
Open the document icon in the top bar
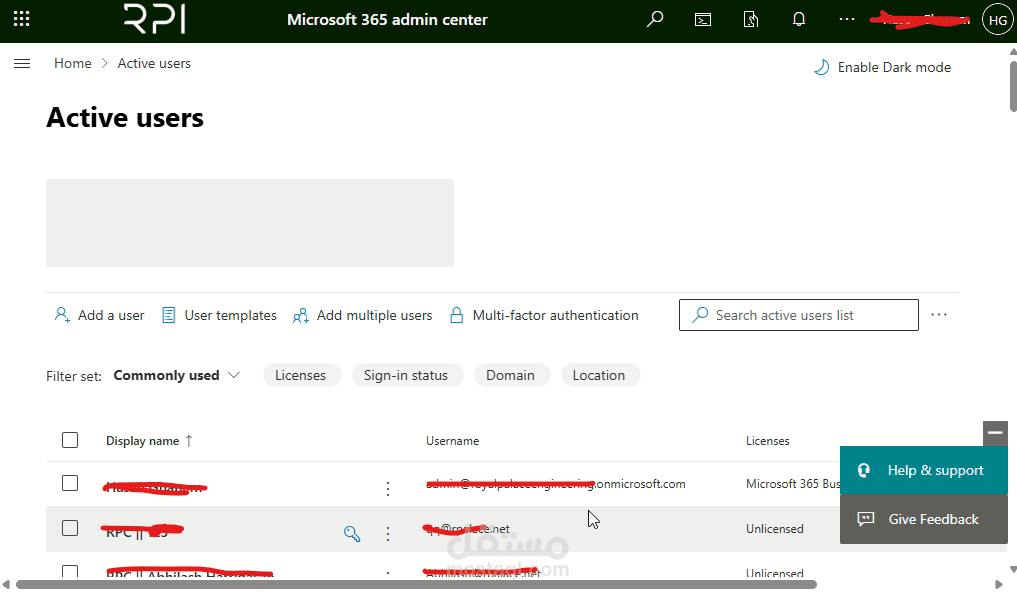750,19
